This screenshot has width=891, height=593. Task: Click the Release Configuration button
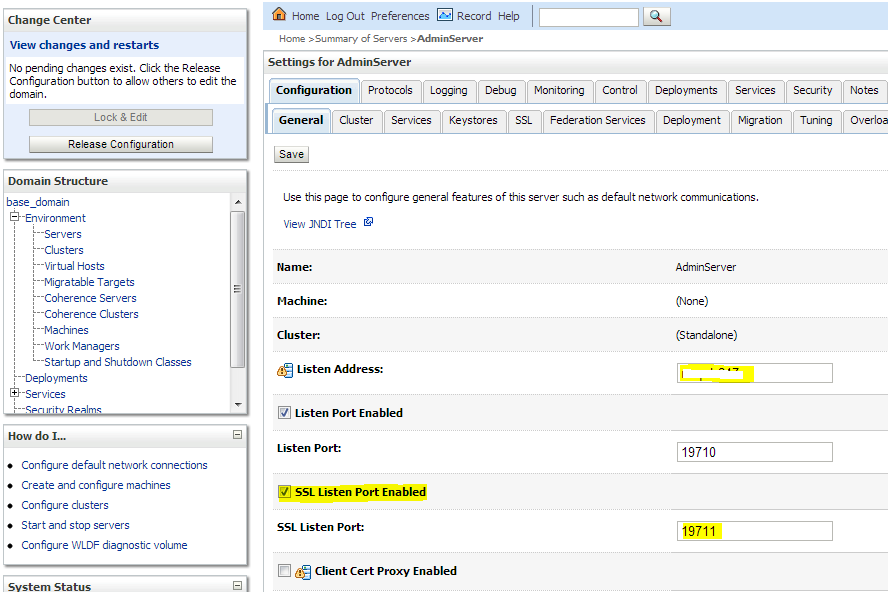tap(121, 144)
